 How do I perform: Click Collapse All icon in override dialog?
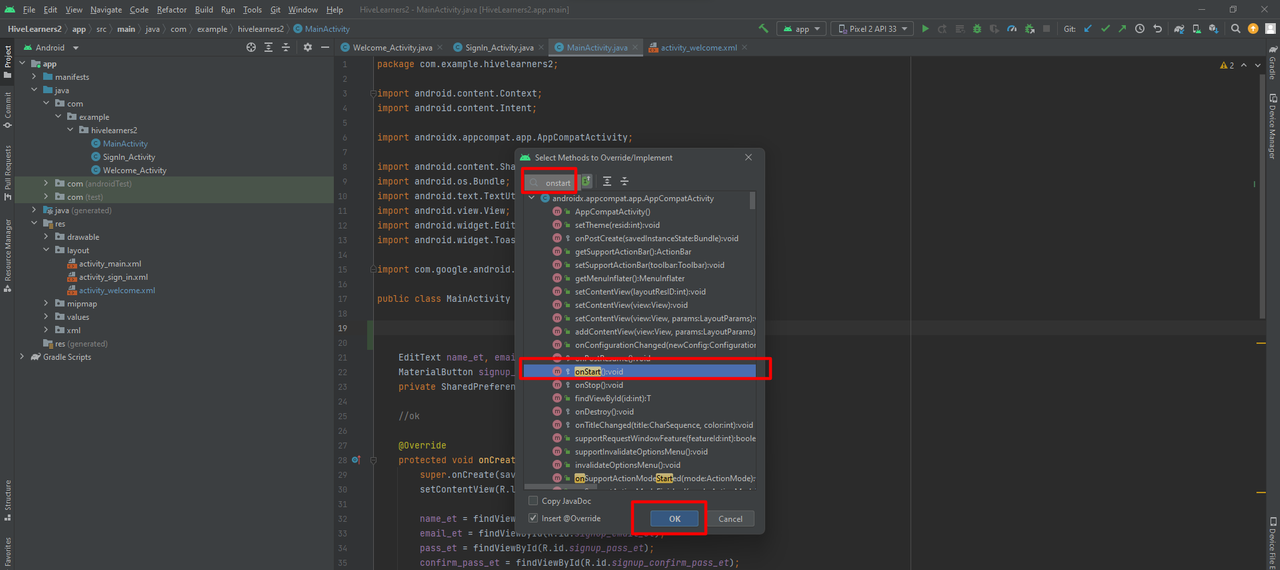[x=624, y=181]
